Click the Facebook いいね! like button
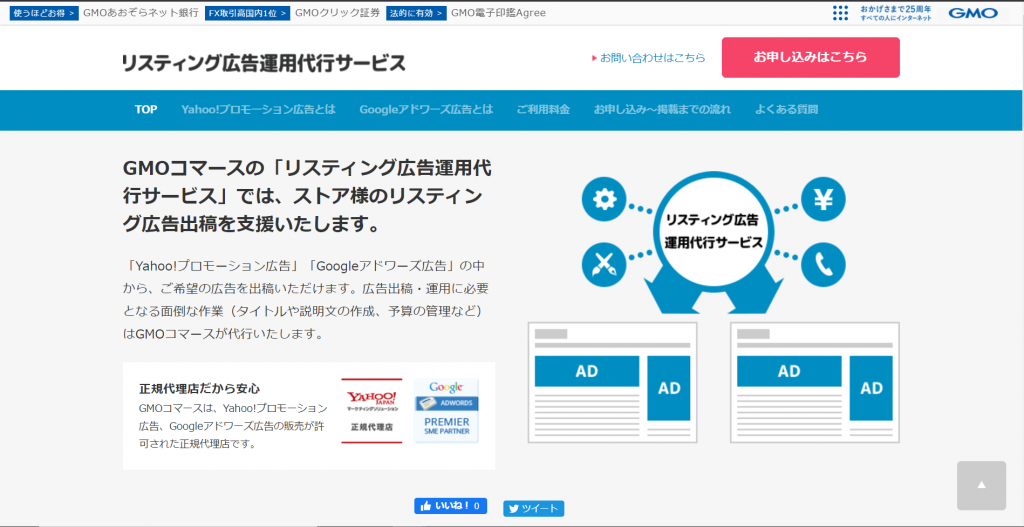This screenshot has width=1024, height=527. click(450, 505)
